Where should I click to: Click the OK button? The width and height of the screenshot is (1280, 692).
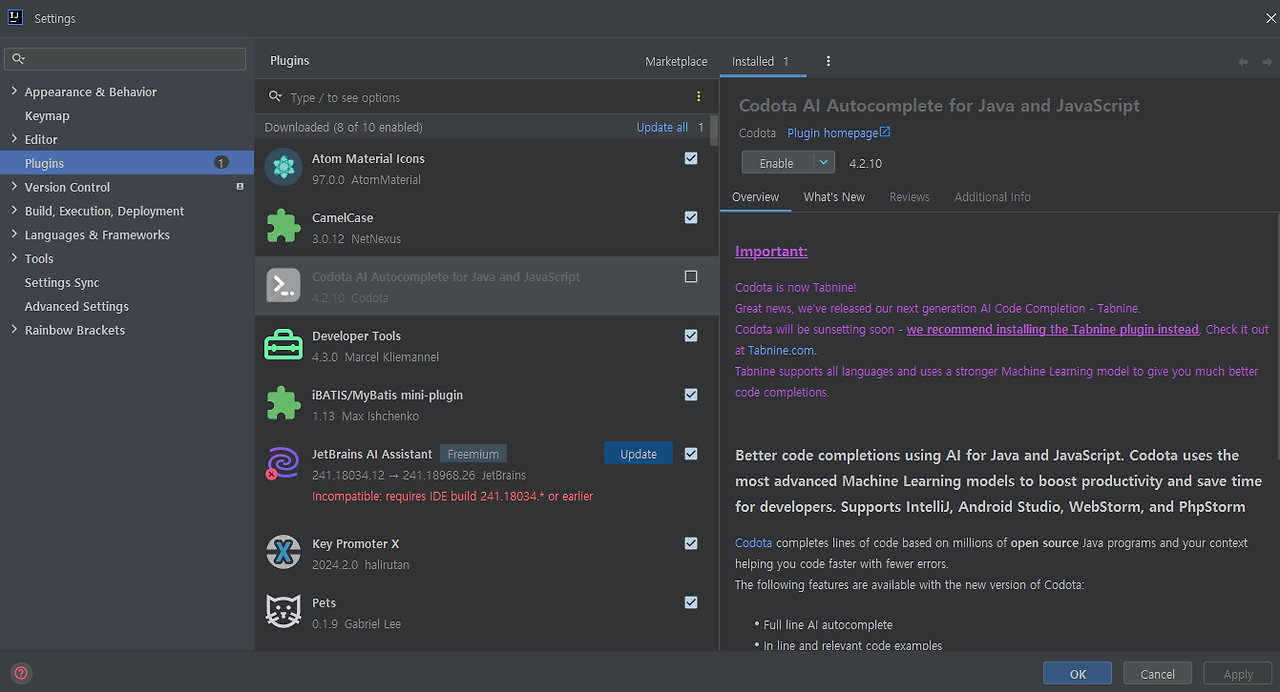[1077, 673]
